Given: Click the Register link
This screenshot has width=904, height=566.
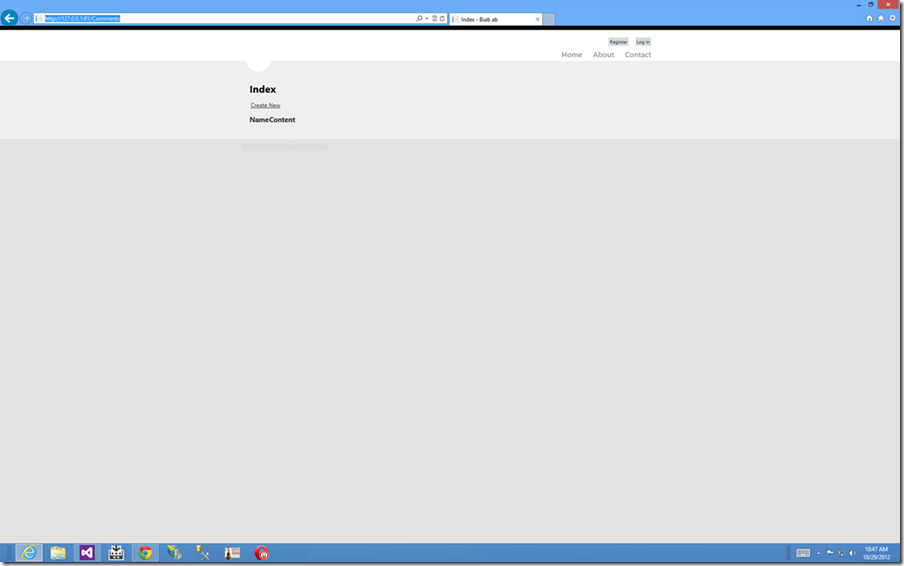Looking at the screenshot, I should tap(618, 41).
